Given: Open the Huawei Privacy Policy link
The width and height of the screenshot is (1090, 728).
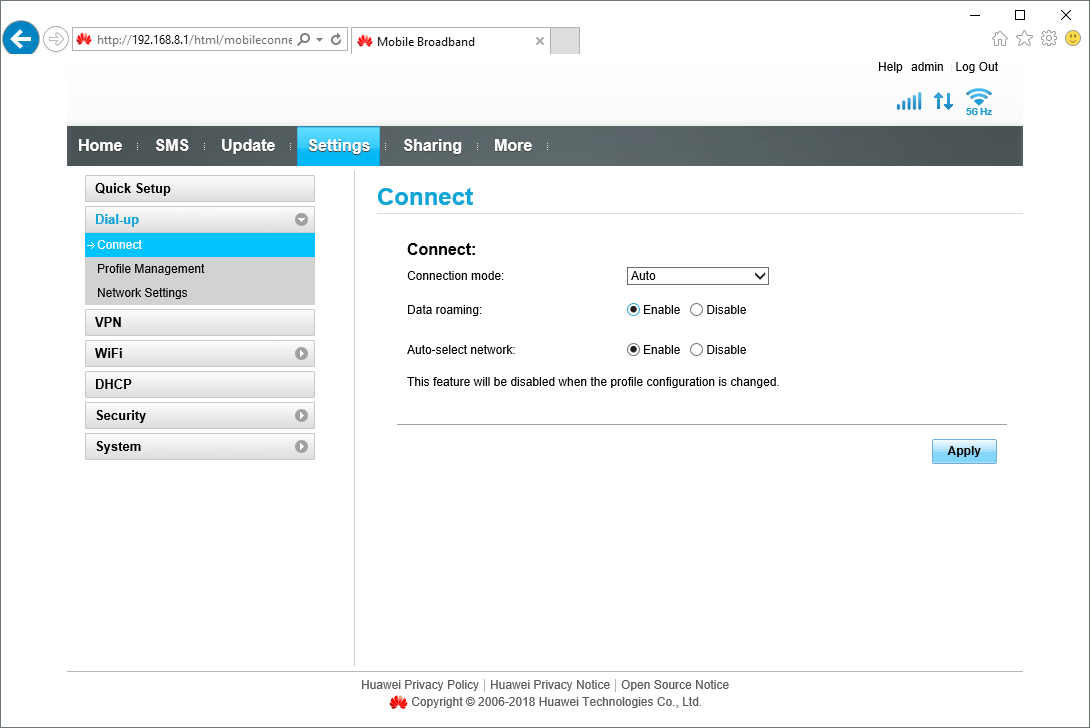Looking at the screenshot, I should tap(420, 685).
